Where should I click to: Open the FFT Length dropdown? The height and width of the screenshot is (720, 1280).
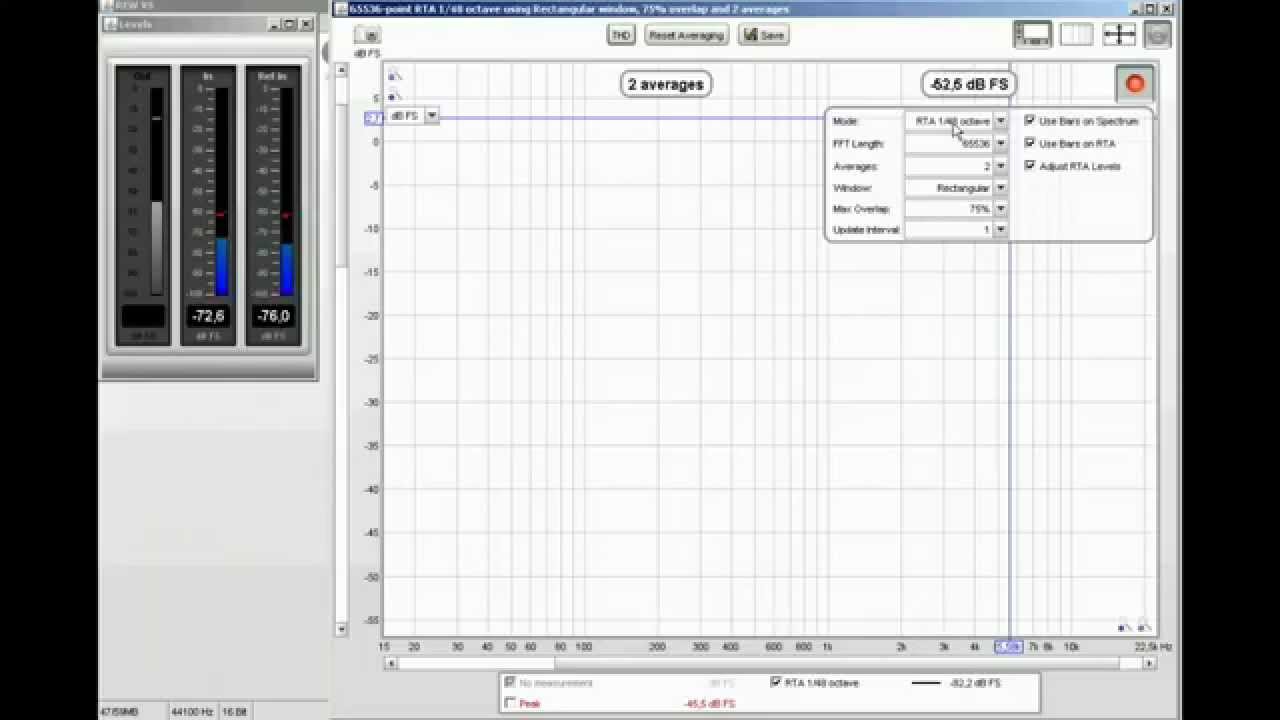pos(1000,144)
